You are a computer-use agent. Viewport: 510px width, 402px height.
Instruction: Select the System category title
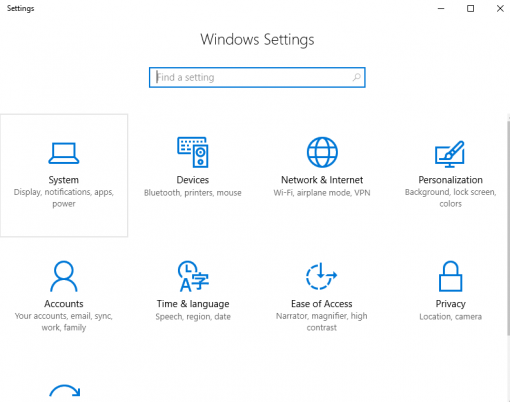pyautogui.click(x=64, y=180)
